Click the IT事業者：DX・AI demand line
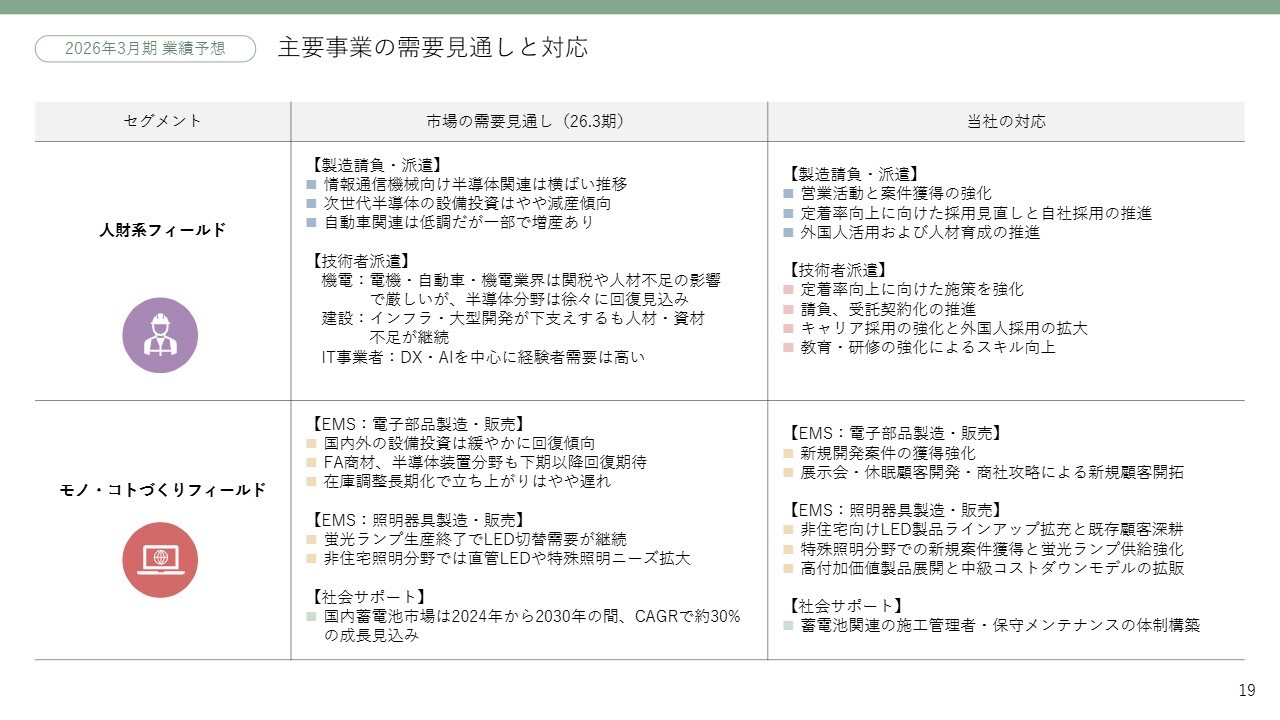Screen dimensions: 1280x720 pos(483,356)
